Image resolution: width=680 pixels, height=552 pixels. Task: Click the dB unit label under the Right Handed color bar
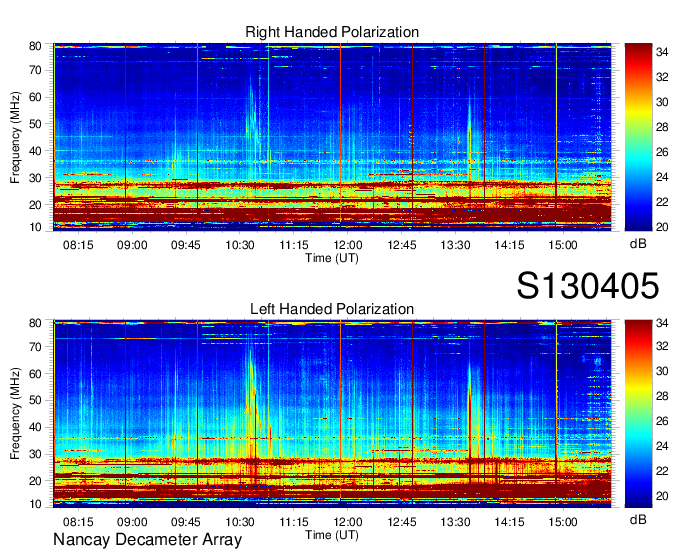click(x=638, y=244)
